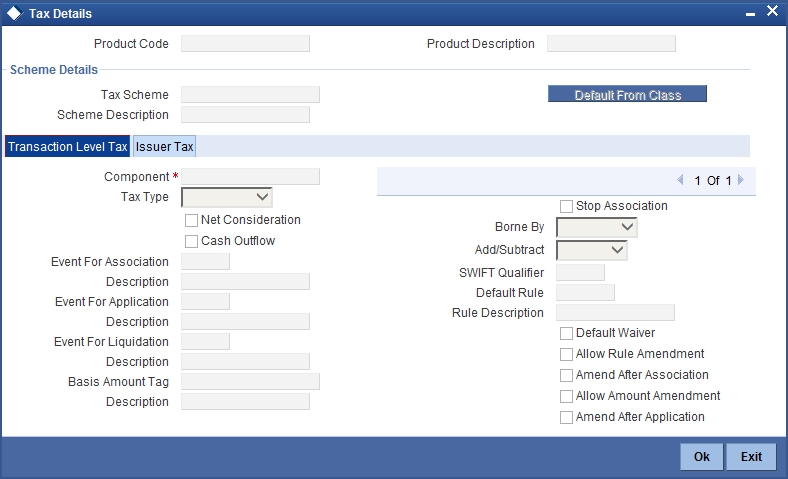Enable the Net Consideration checkbox
788x479 pixels.
point(192,220)
